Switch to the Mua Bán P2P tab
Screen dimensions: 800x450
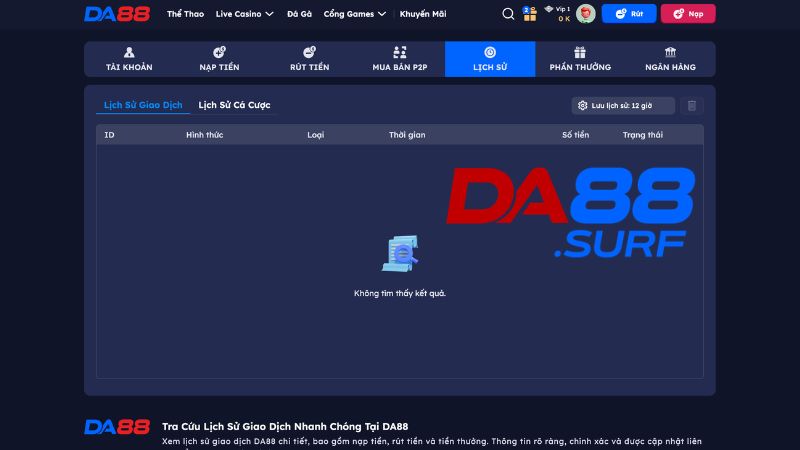(x=399, y=59)
